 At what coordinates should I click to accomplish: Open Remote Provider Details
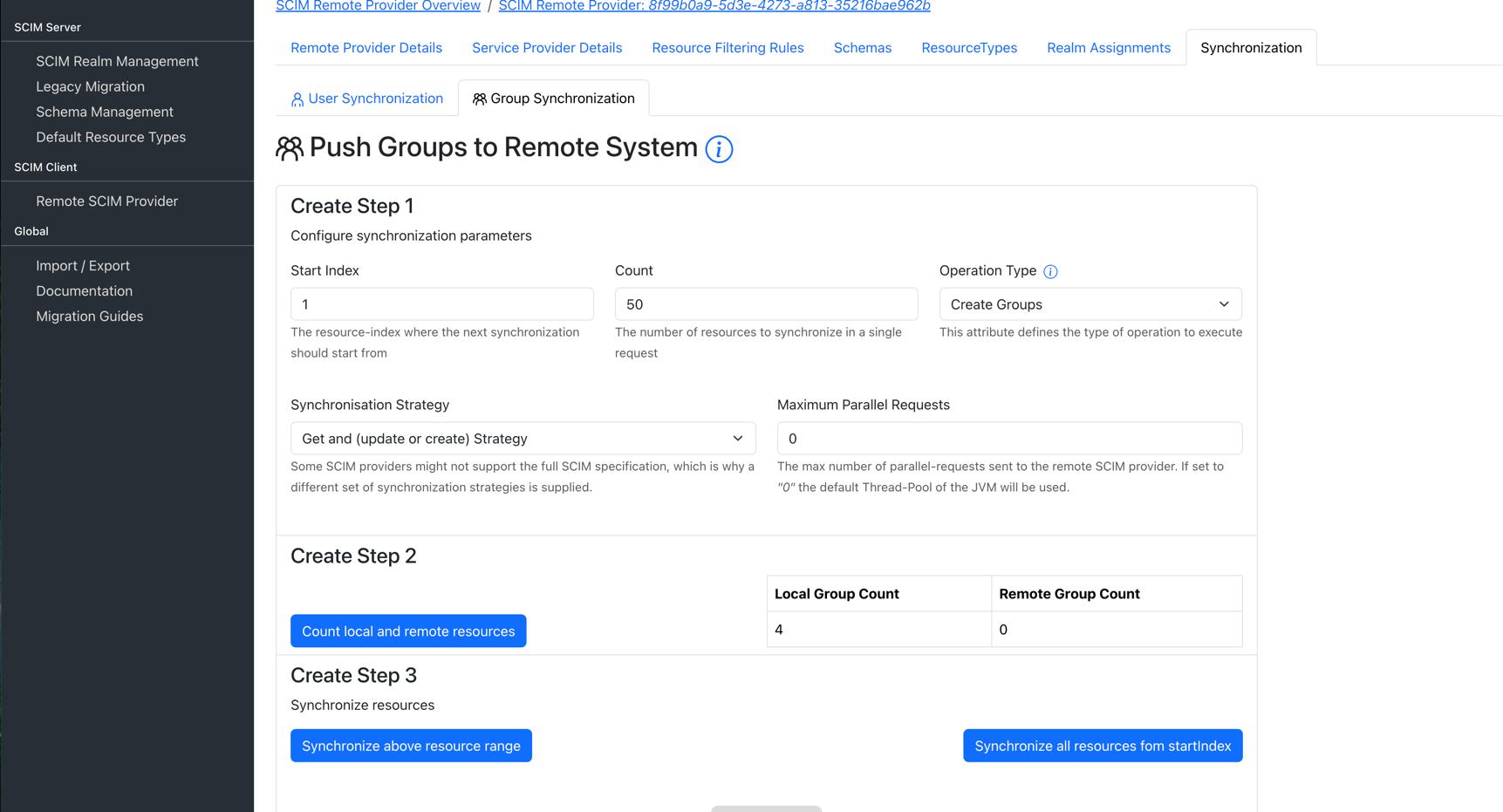(366, 48)
